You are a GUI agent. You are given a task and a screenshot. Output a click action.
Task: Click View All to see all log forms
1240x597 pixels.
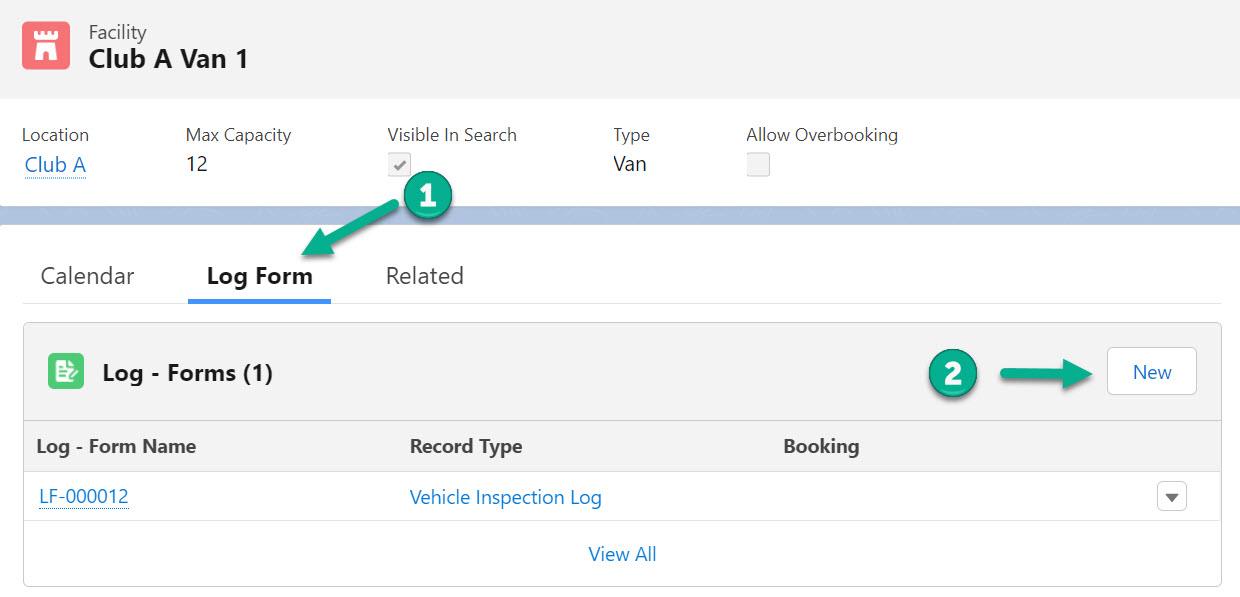tap(622, 553)
